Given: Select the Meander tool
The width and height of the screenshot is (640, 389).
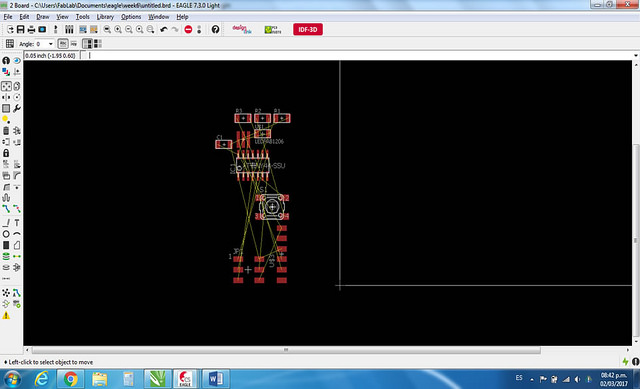Looking at the screenshot, I should [x=6, y=198].
